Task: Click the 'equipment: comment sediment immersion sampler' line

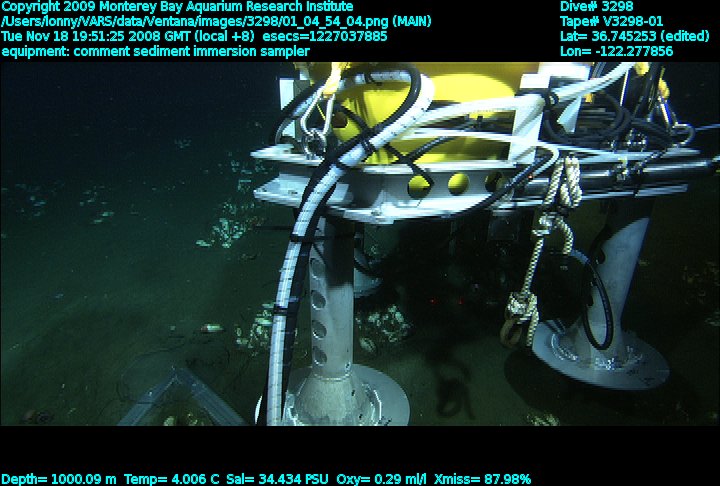Action: click(156, 51)
